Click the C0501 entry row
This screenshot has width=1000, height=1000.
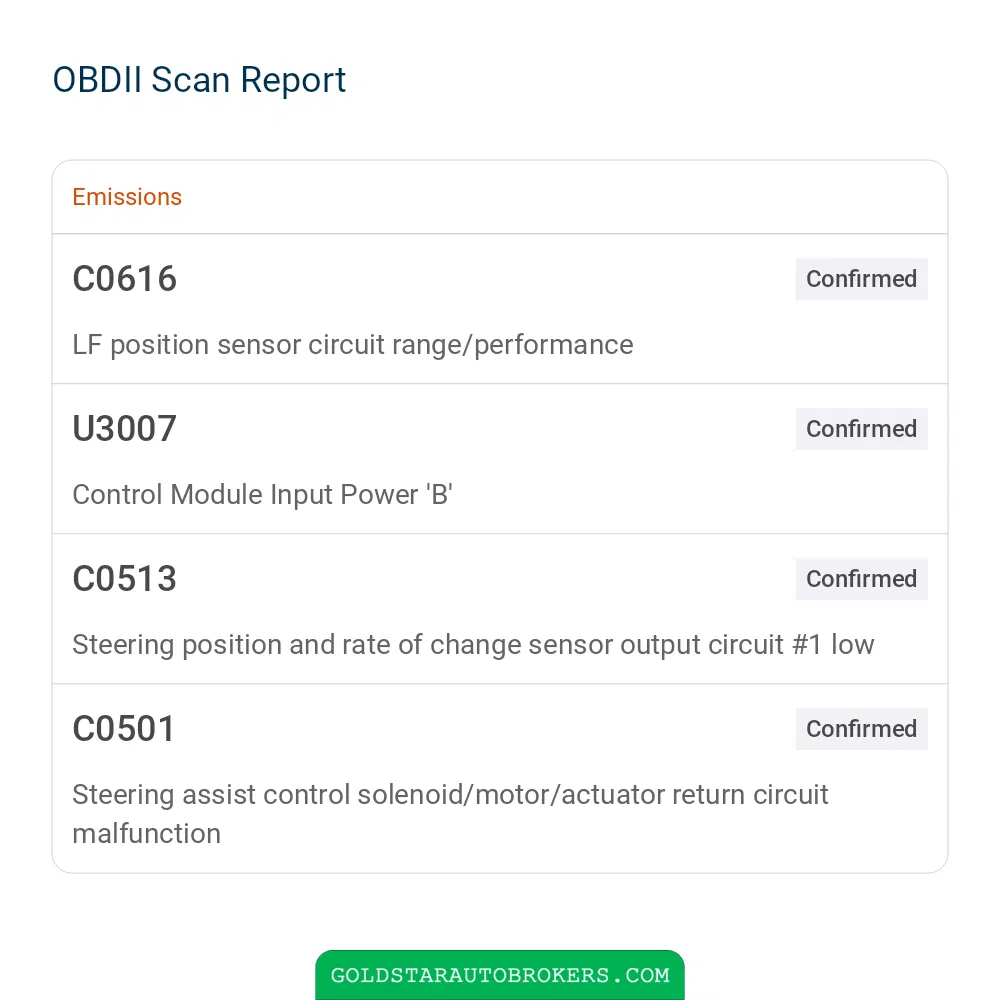click(500, 778)
